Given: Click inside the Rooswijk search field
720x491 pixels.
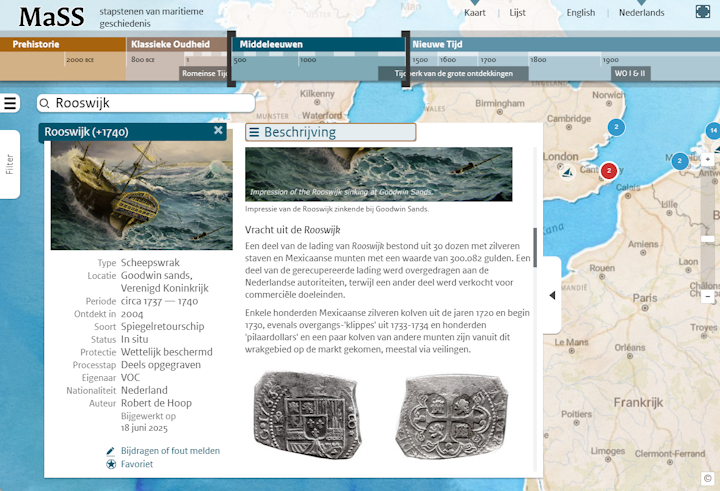Looking at the screenshot, I should pyautogui.click(x=146, y=103).
